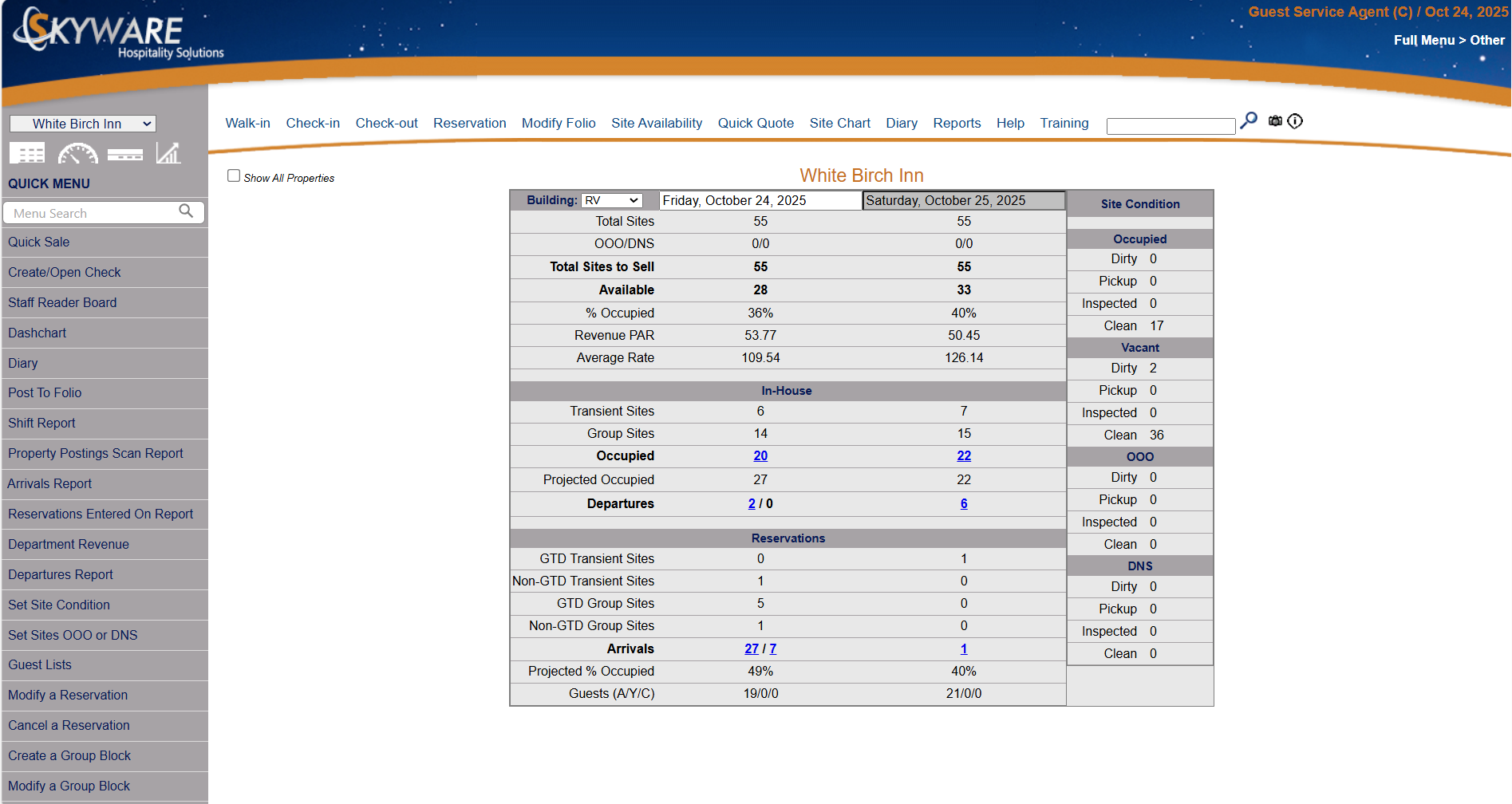Image resolution: width=1512 pixels, height=804 pixels.
Task: Click the Menu Search magnifier icon
Action: point(186,211)
